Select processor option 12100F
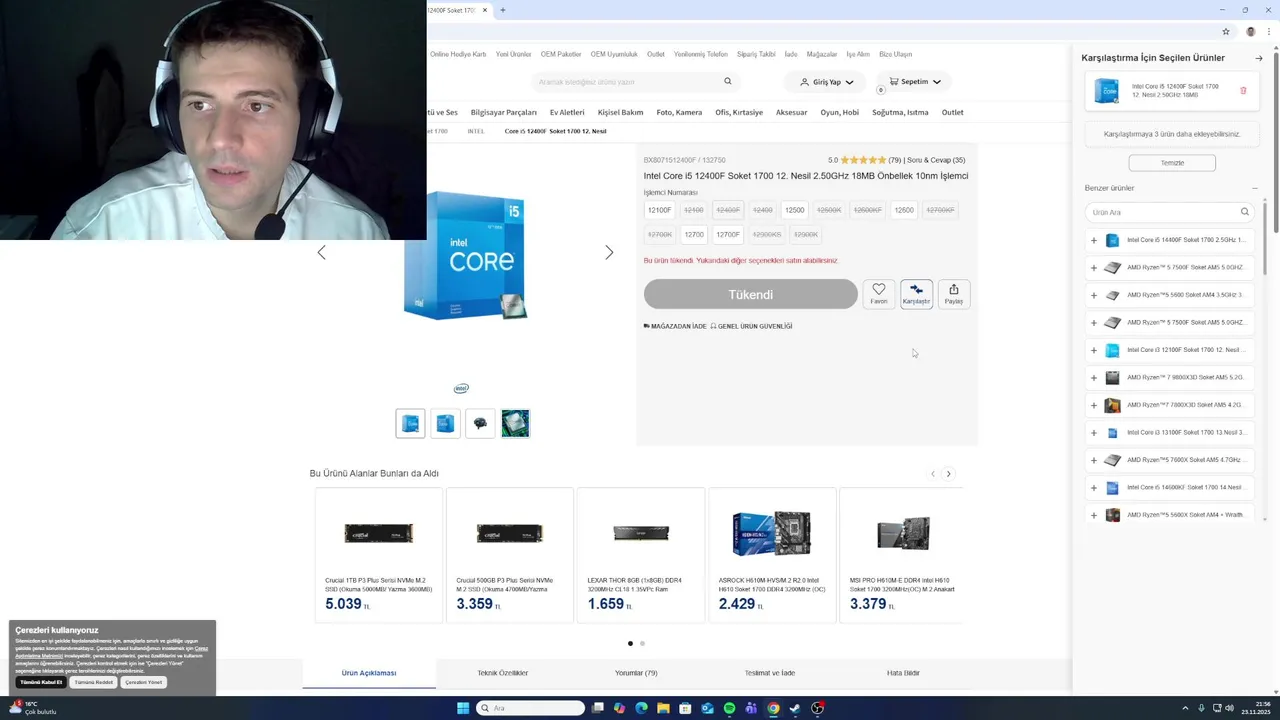 659,210
